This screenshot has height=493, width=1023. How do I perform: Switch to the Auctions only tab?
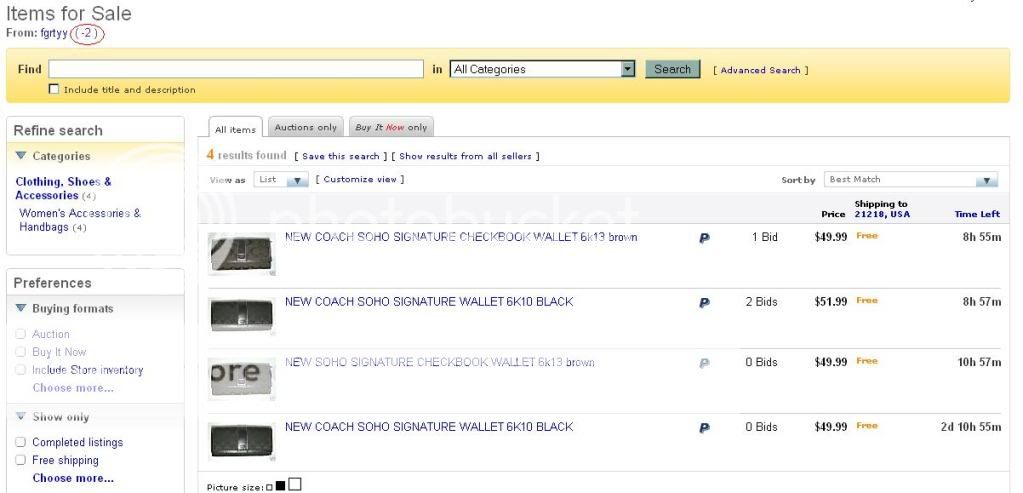[x=306, y=127]
